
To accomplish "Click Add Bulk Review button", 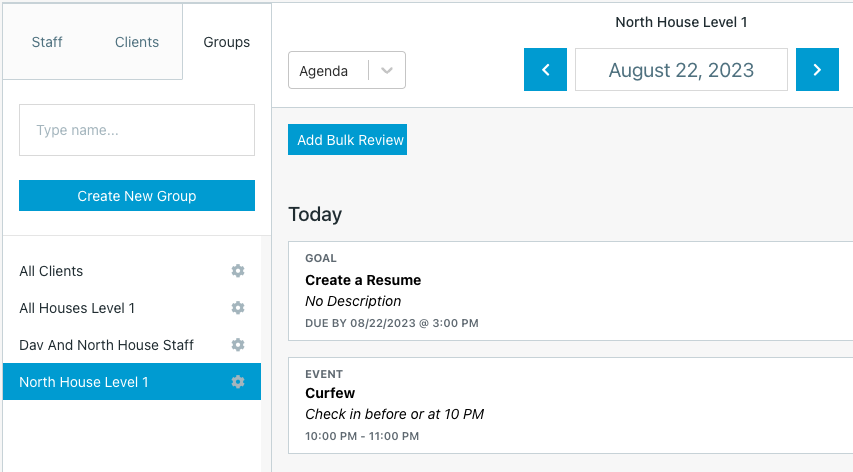I will pyautogui.click(x=347, y=140).
